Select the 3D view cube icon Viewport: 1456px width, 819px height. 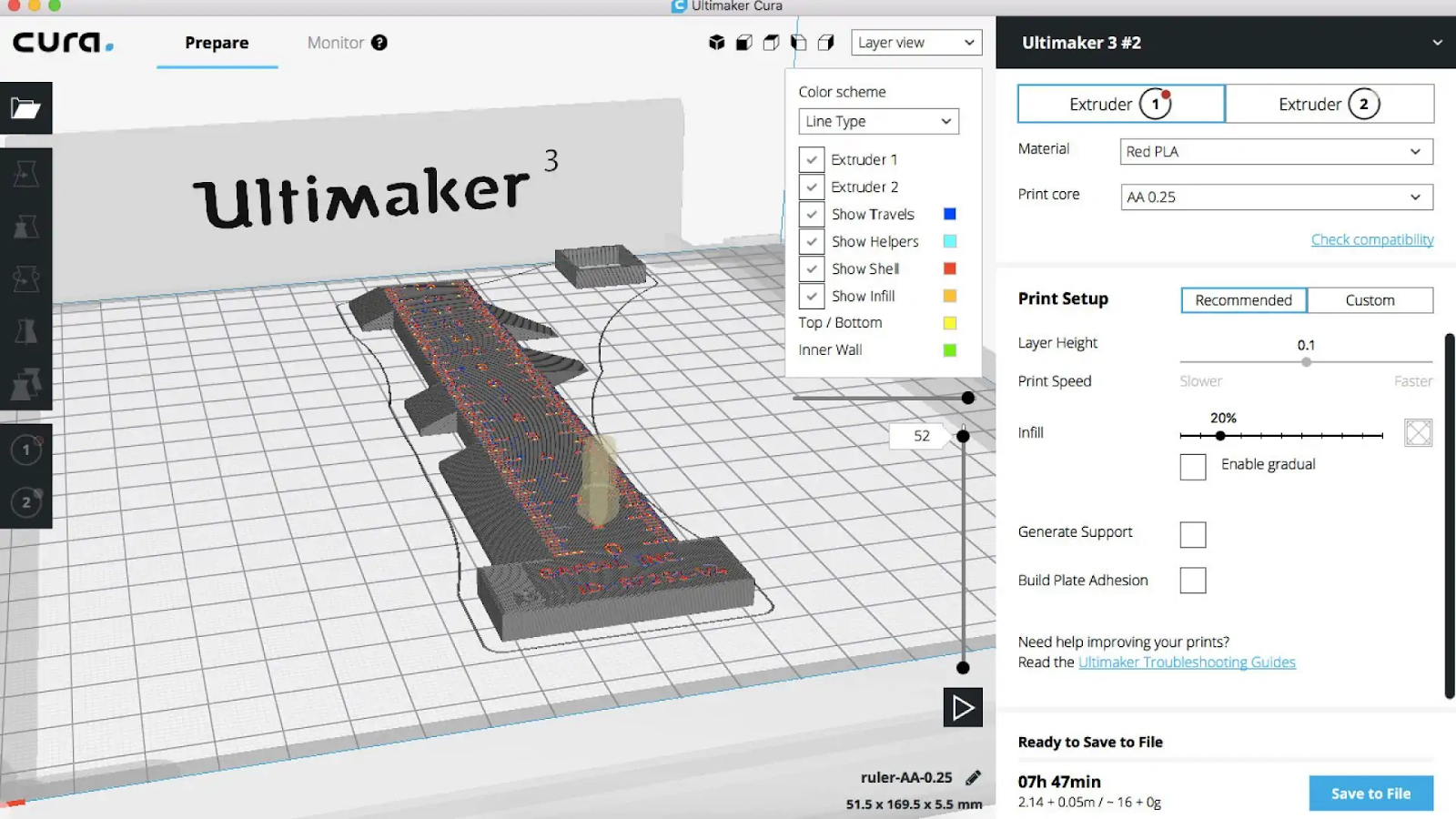click(717, 43)
